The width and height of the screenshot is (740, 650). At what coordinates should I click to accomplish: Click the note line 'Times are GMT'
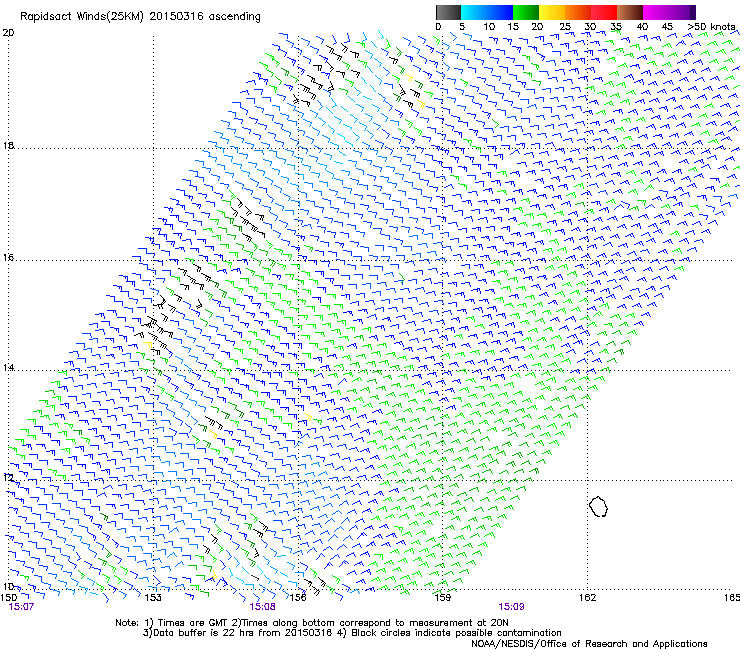pyautogui.click(x=193, y=623)
